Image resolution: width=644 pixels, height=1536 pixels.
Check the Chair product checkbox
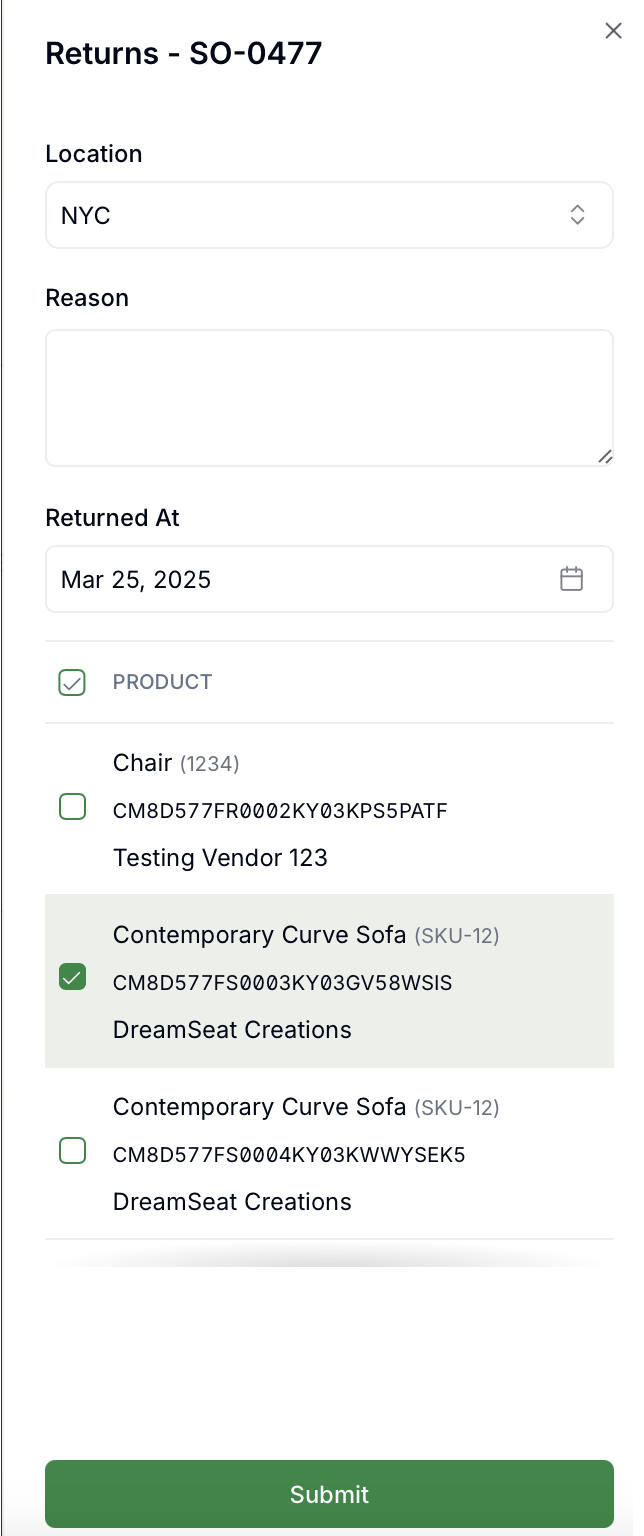click(x=72, y=807)
